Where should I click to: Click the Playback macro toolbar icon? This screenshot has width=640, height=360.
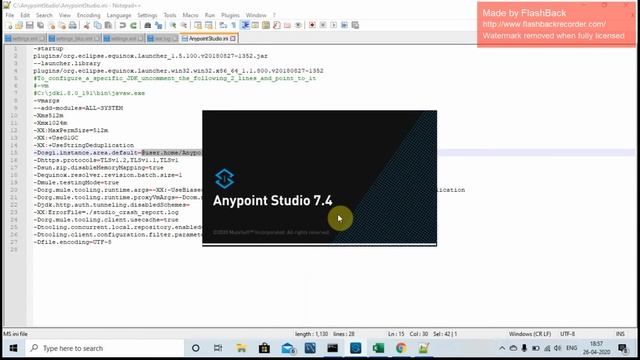coord(333,25)
